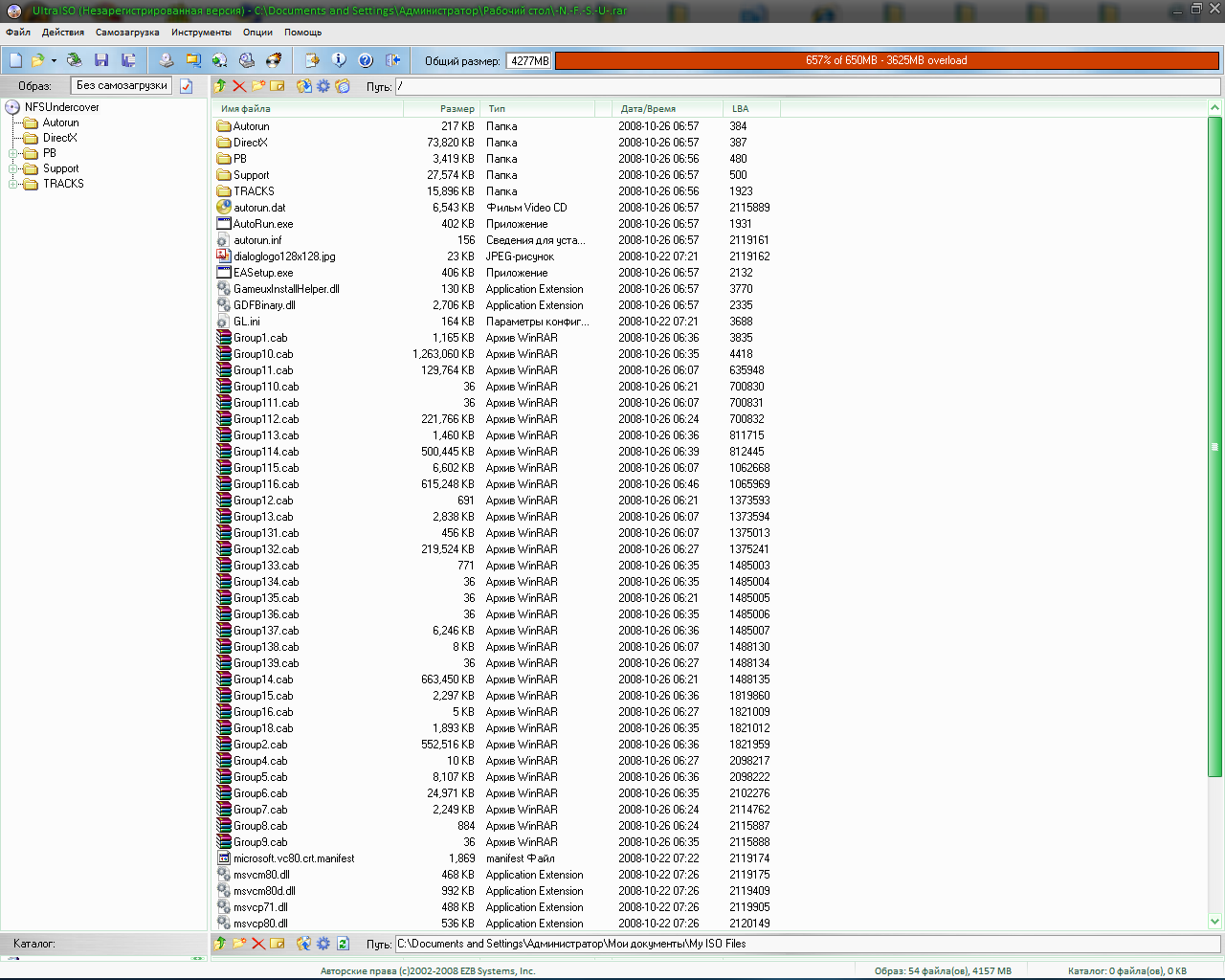Click the Add files toolbar icon
The image size is (1225, 980).
(312, 60)
